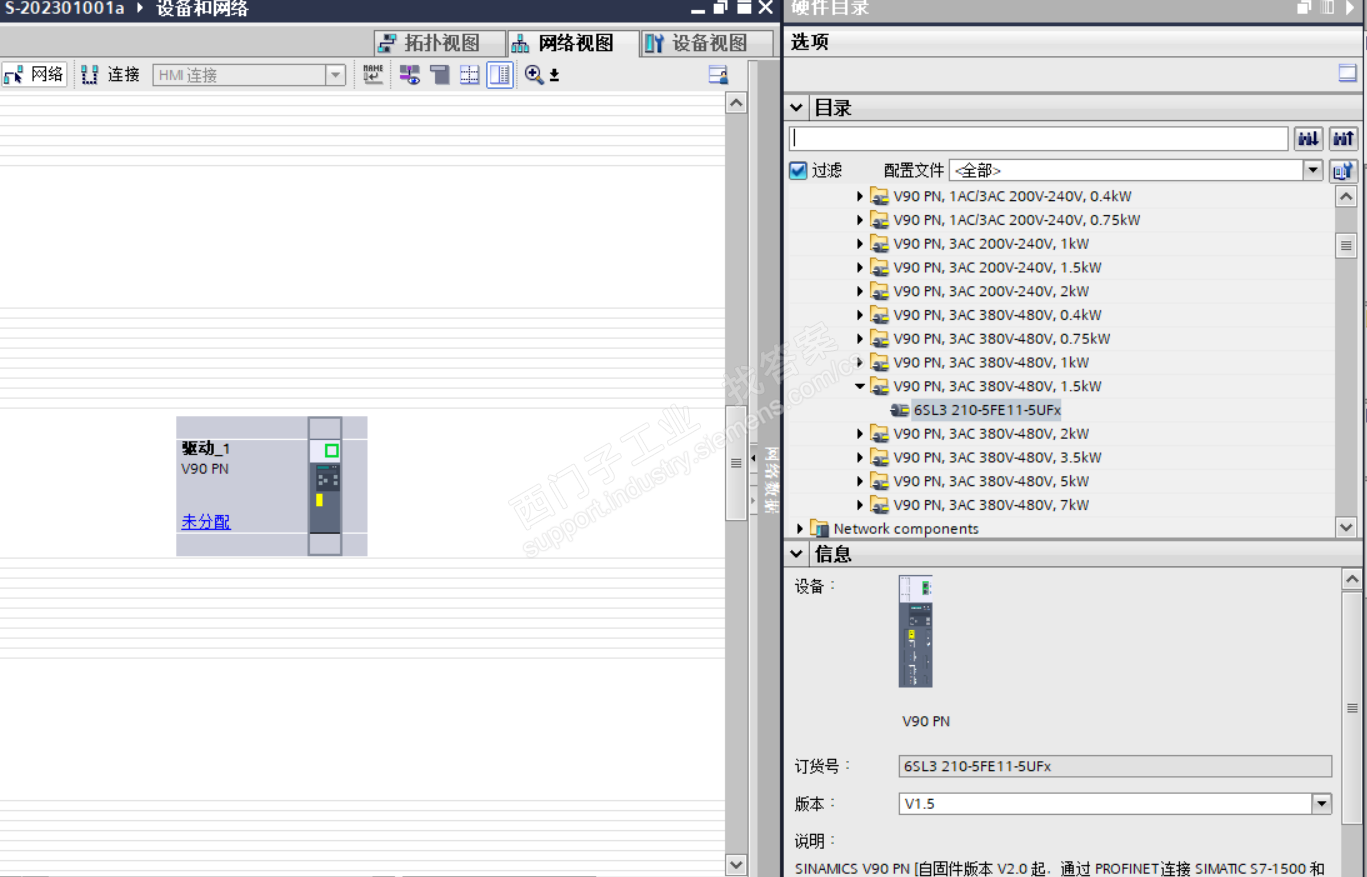Click the float icon of 硬件目录 panel
The image size is (1367, 877).
pos(1304,7)
